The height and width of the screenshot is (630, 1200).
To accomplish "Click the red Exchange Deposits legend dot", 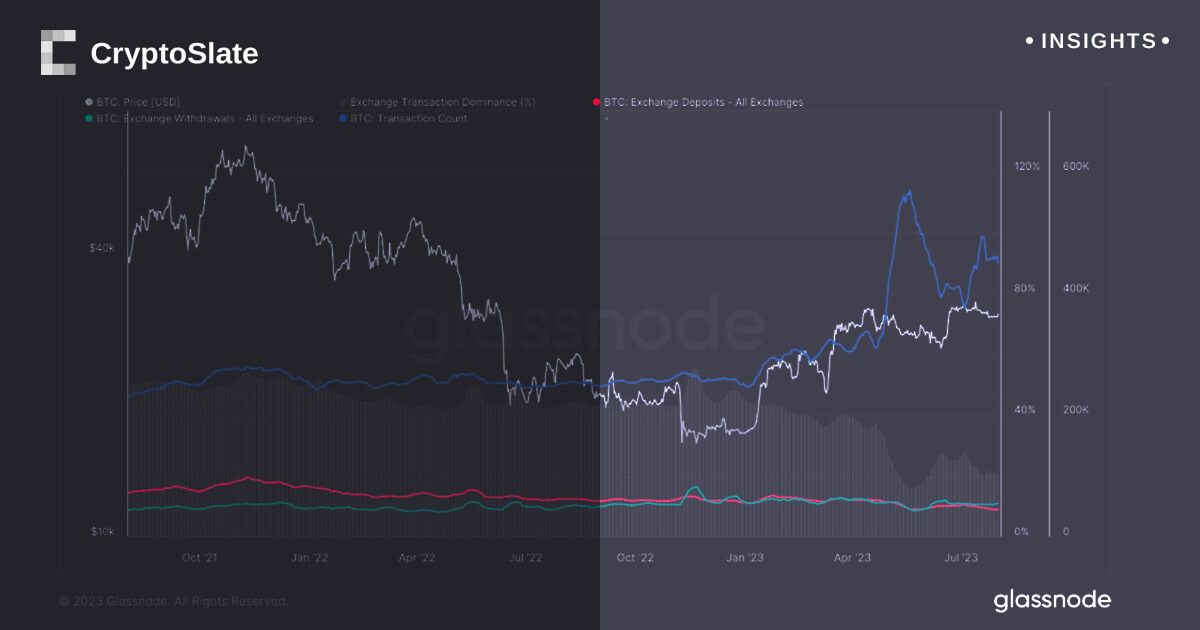I will (596, 102).
